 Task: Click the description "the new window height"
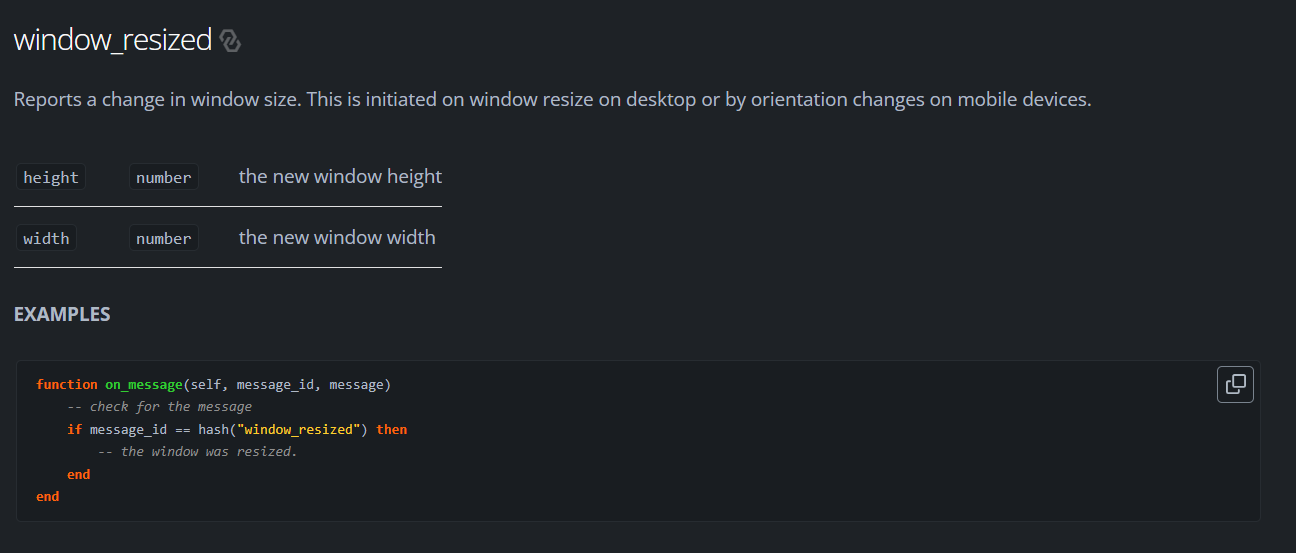[x=340, y=176]
